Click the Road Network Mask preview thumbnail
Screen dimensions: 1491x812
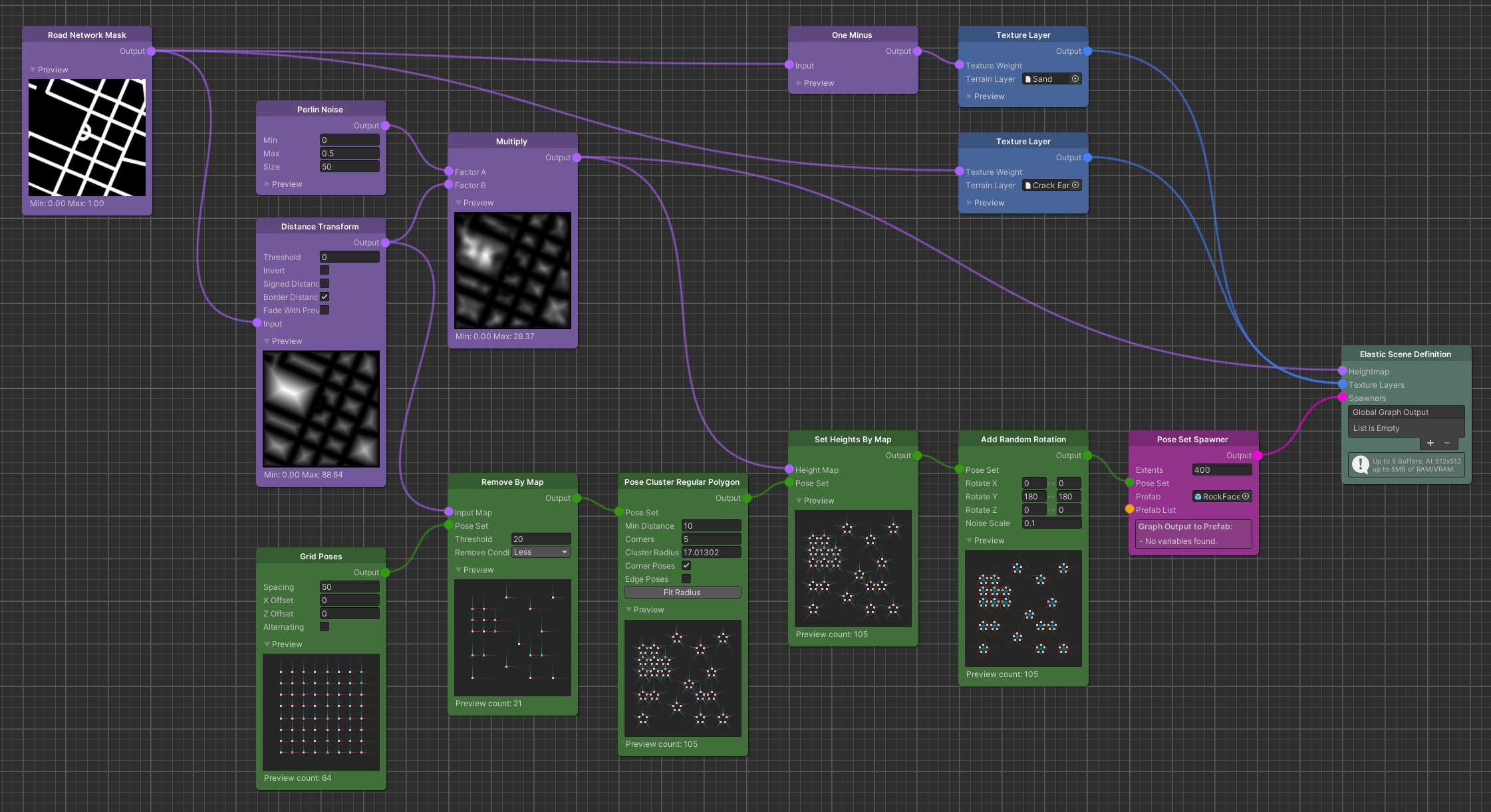[x=87, y=138]
